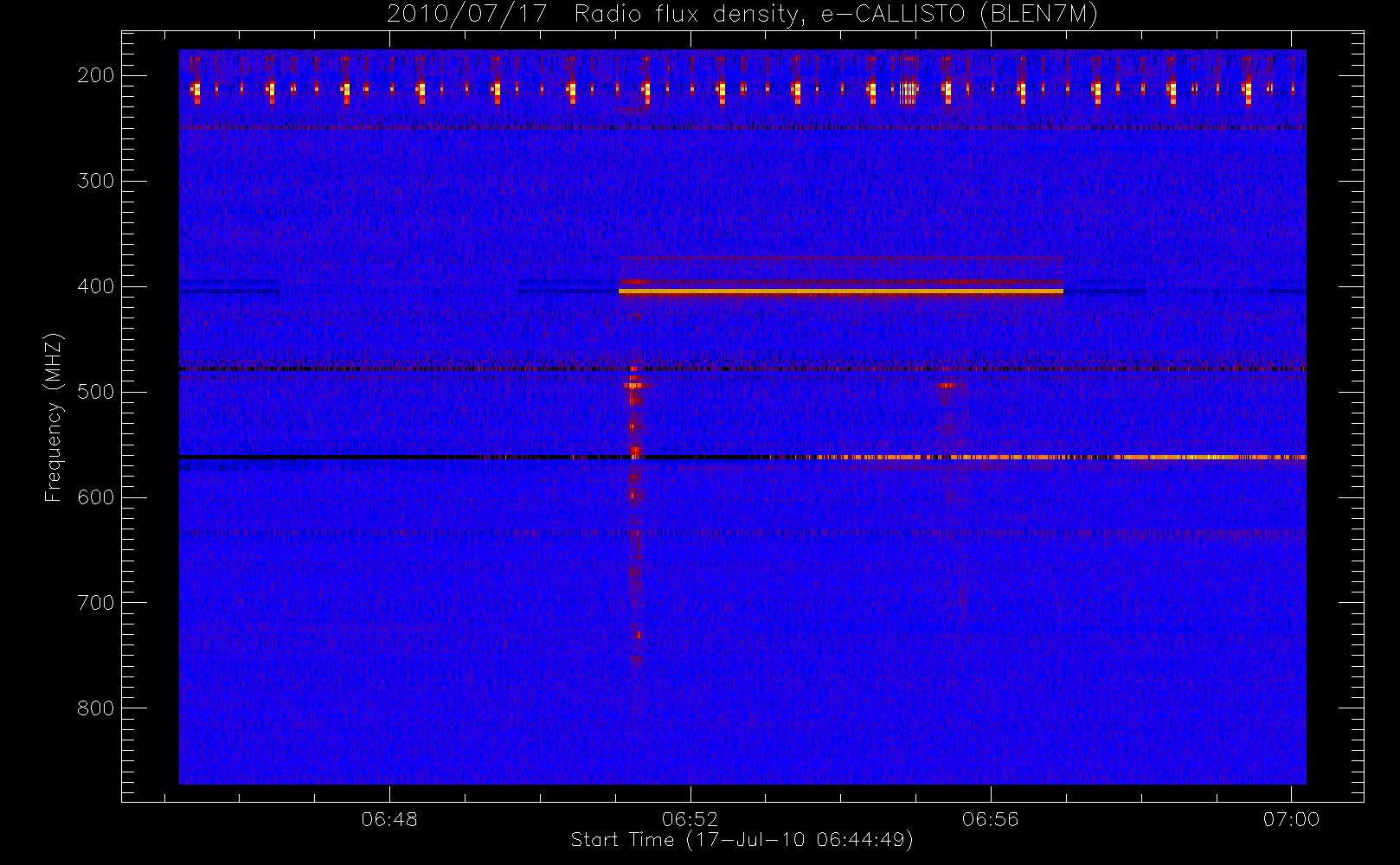This screenshot has width=1400, height=865.
Task: Select the 500 frequency axis label
Action: (x=96, y=392)
